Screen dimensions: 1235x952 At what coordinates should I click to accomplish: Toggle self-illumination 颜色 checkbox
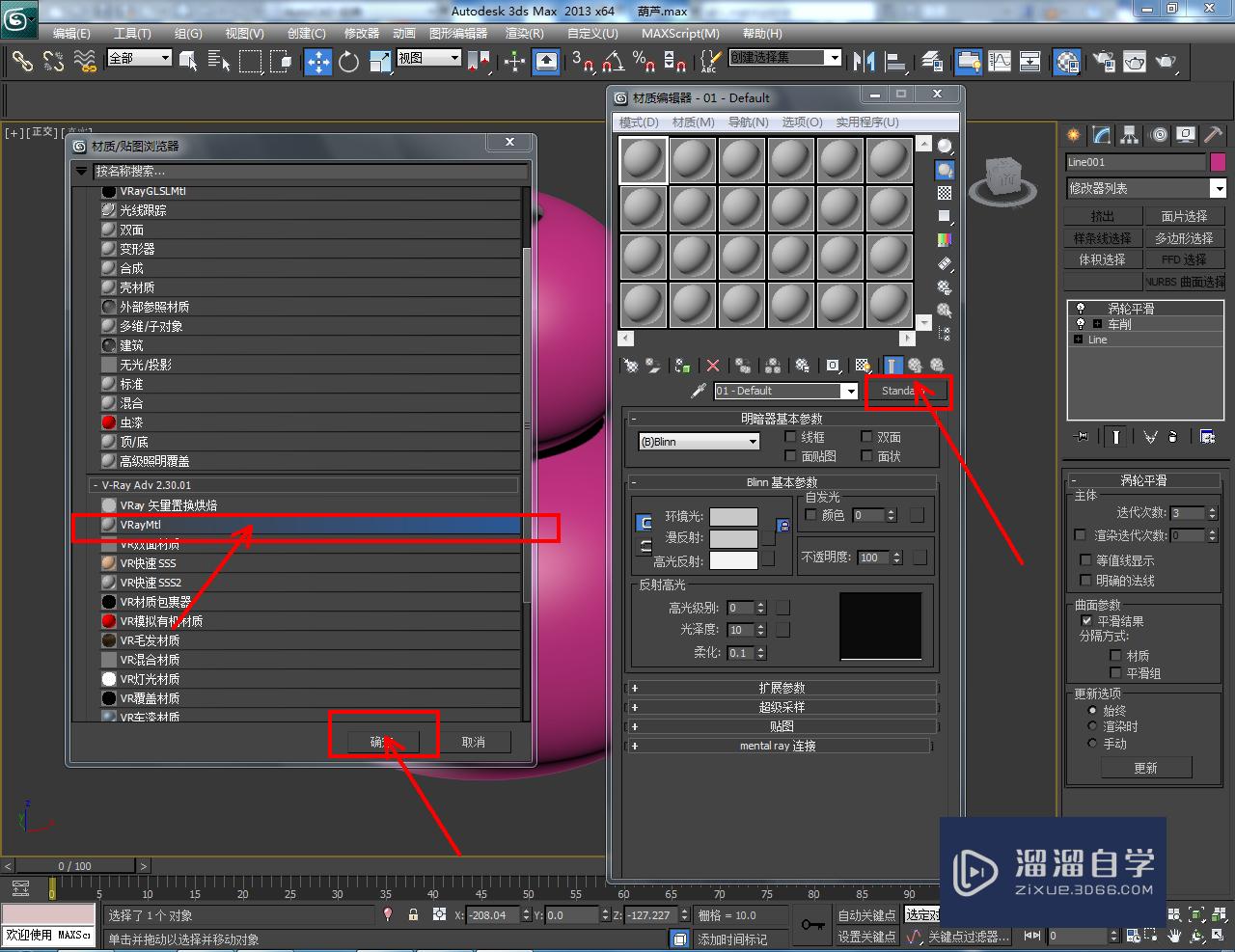tap(810, 515)
